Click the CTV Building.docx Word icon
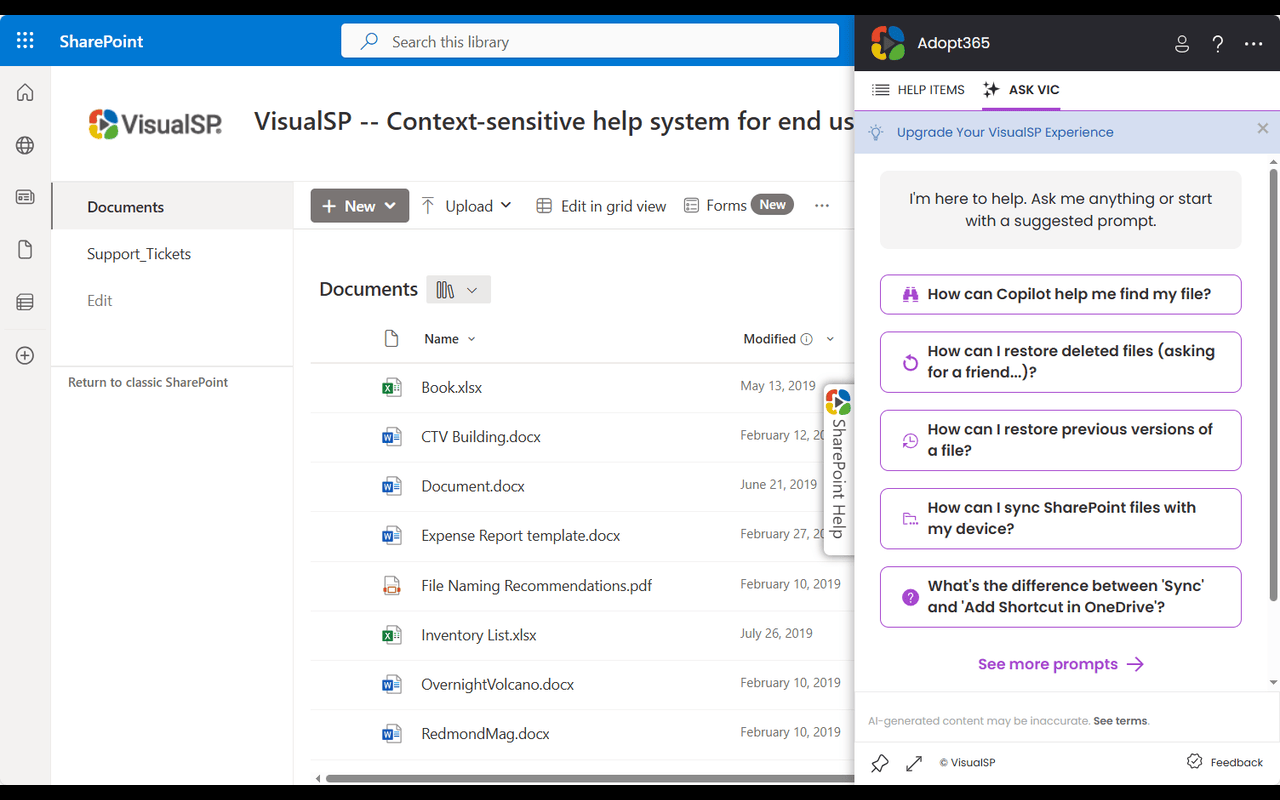 pos(392,437)
